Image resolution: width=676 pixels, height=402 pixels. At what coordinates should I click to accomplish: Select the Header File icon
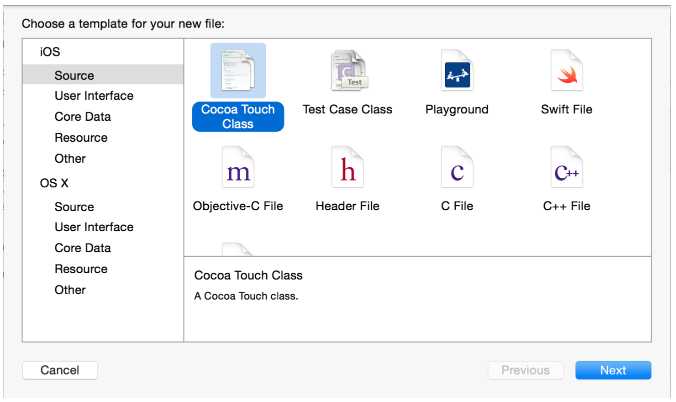tap(347, 167)
